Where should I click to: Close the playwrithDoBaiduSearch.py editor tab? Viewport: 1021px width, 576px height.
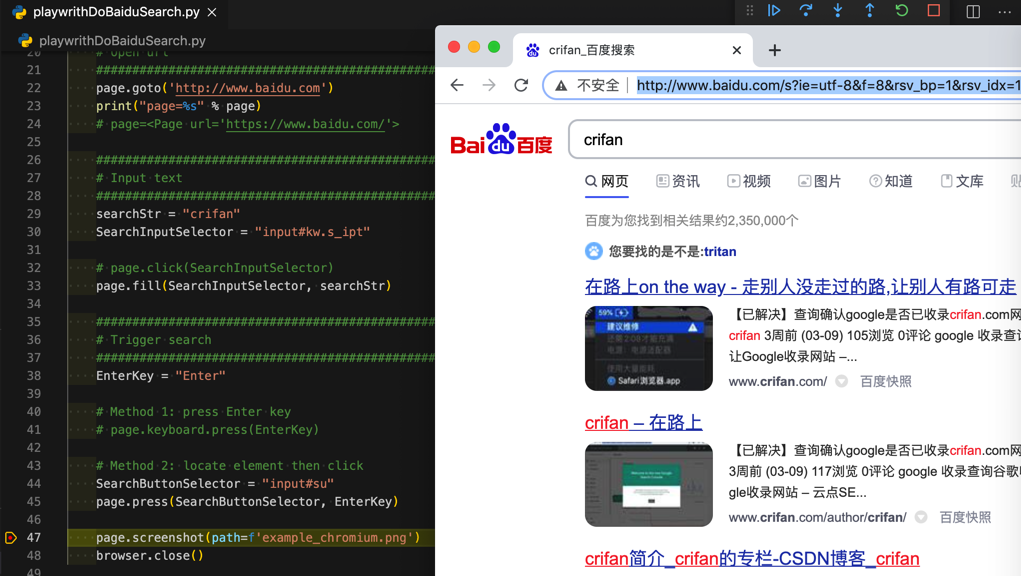click(x=212, y=12)
